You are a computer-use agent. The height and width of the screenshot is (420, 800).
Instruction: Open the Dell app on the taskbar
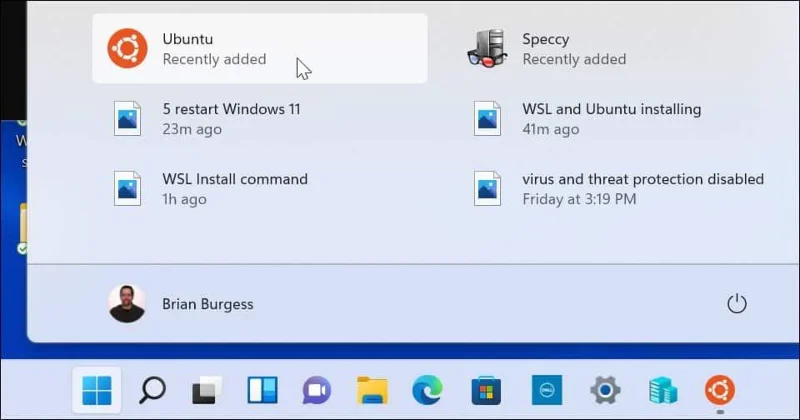pyautogui.click(x=546, y=390)
